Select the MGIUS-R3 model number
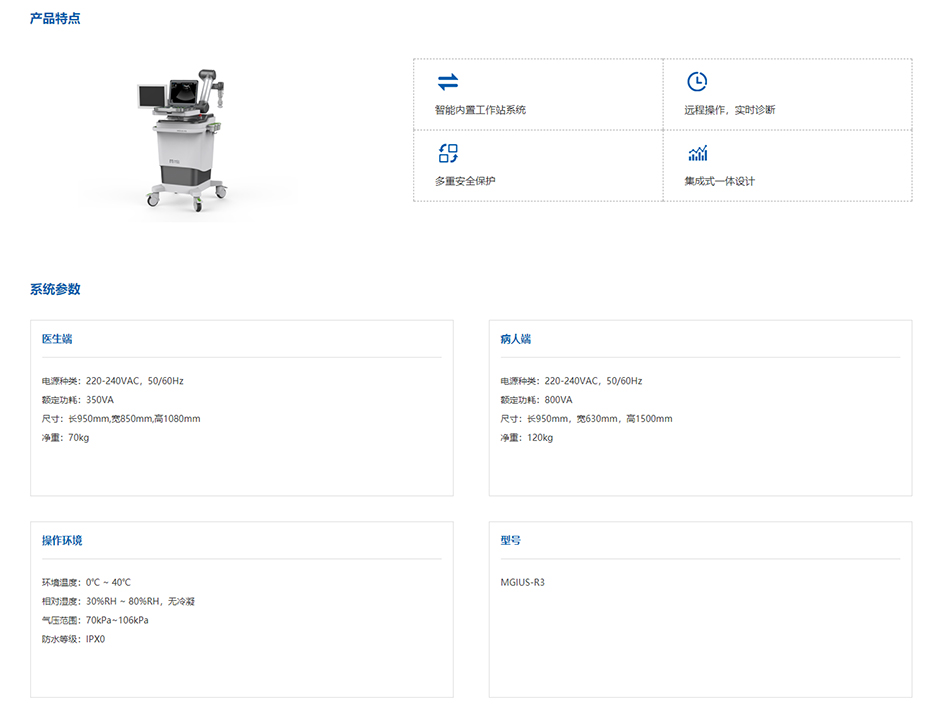Image resolution: width=930 pixels, height=716 pixels. [523, 583]
